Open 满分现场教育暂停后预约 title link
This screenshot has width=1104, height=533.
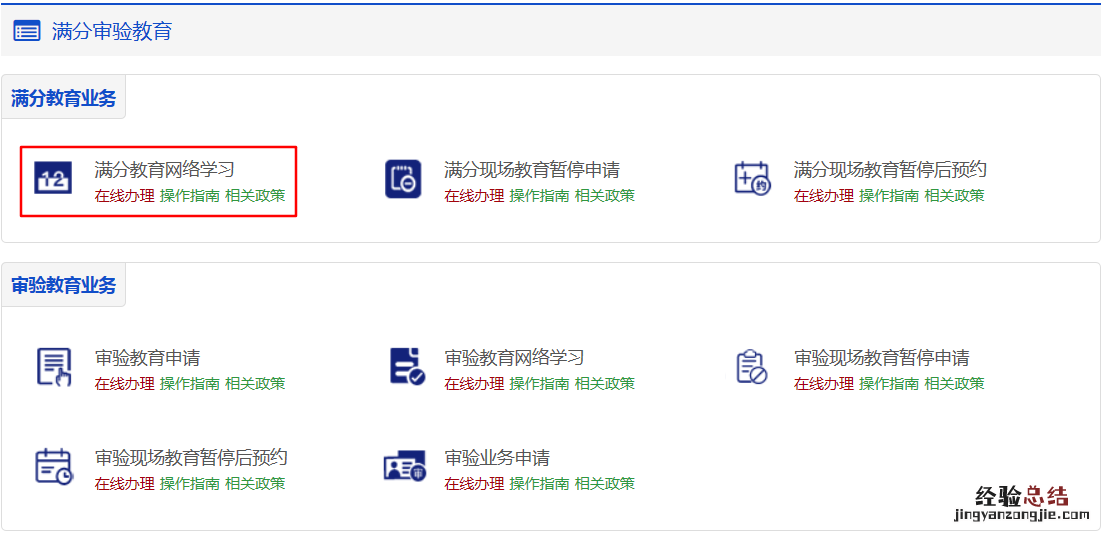pyautogui.click(x=890, y=170)
